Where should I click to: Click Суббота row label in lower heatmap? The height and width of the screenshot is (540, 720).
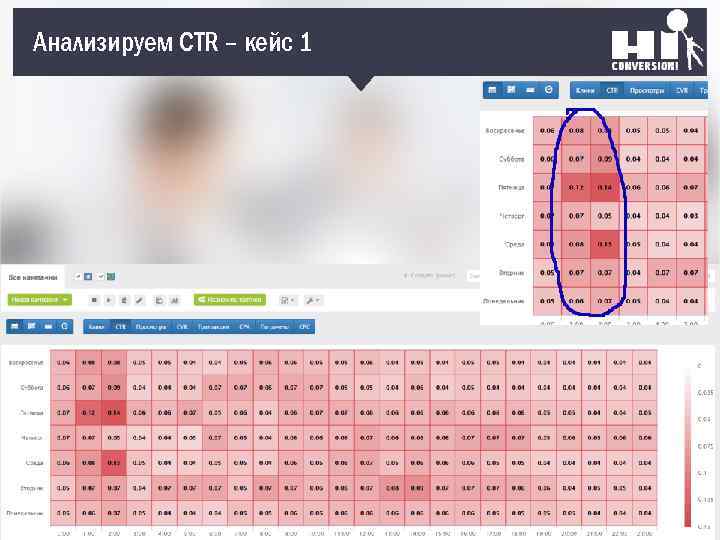(x=32, y=388)
